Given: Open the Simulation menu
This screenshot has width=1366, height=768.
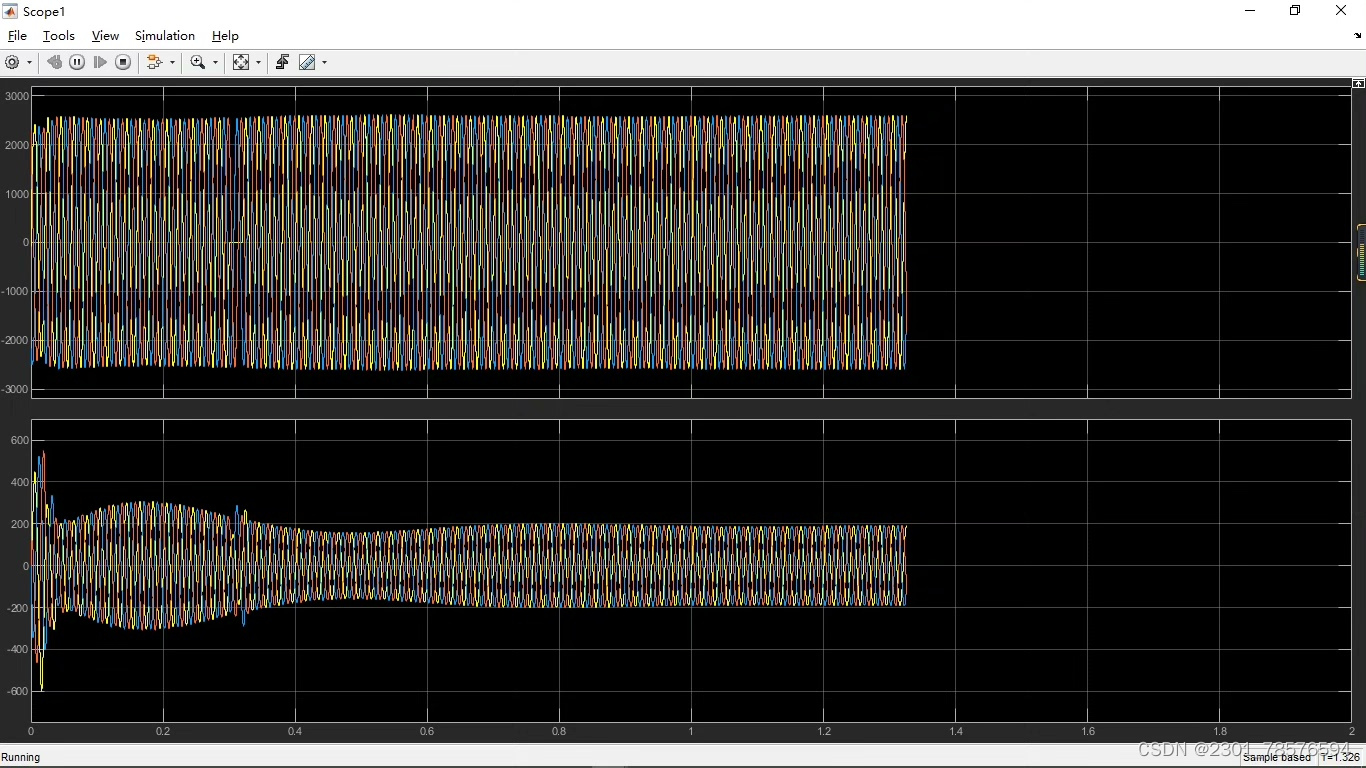Looking at the screenshot, I should click(164, 36).
